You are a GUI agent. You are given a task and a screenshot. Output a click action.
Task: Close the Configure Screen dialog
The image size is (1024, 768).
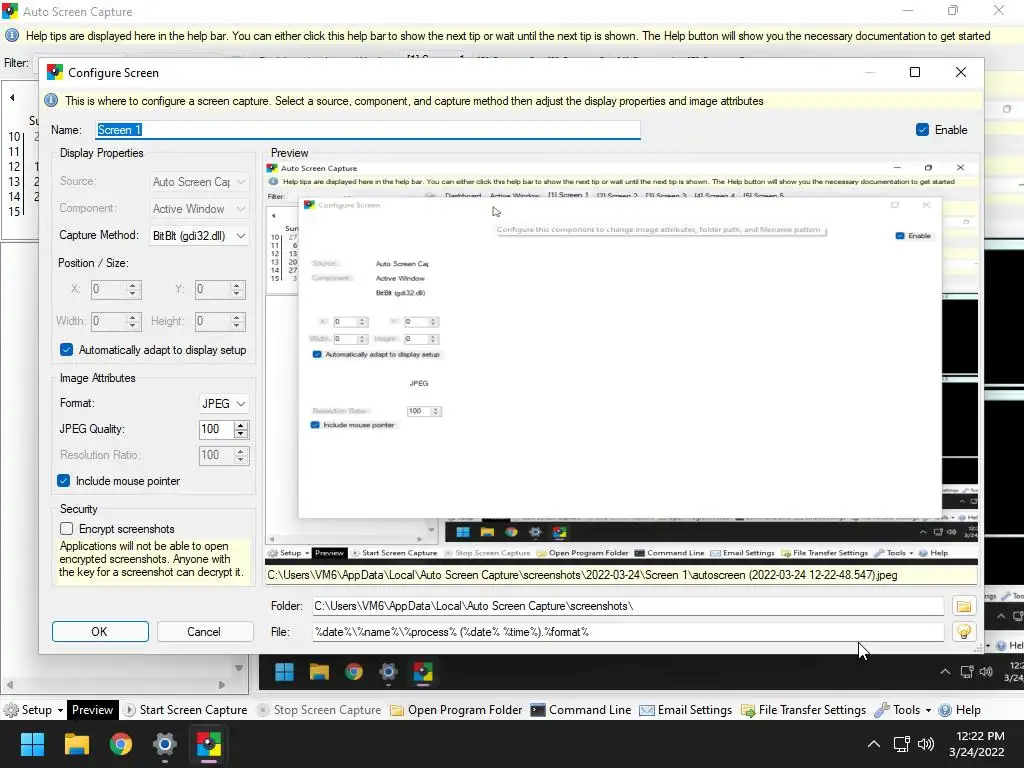[x=960, y=72]
